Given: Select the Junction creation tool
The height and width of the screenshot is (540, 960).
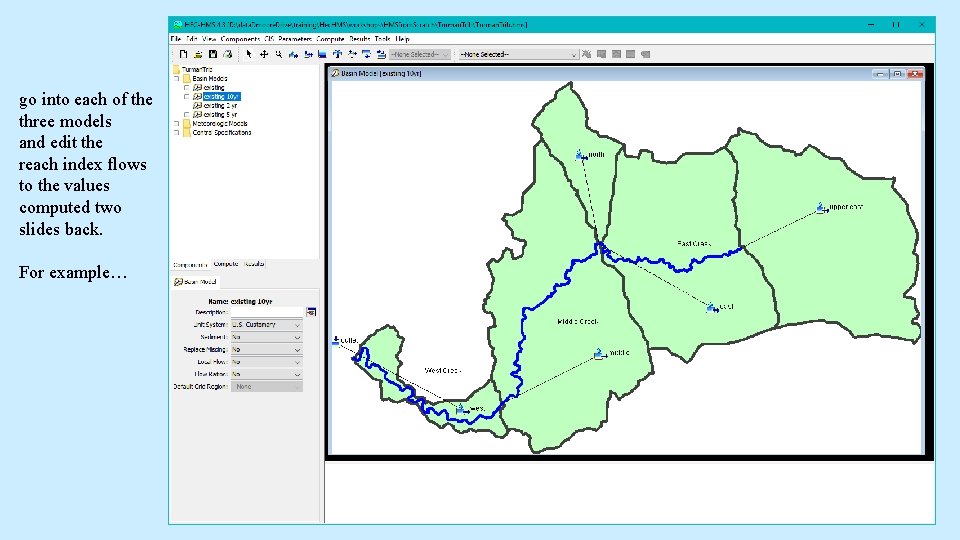Looking at the screenshot, I should point(337,54).
